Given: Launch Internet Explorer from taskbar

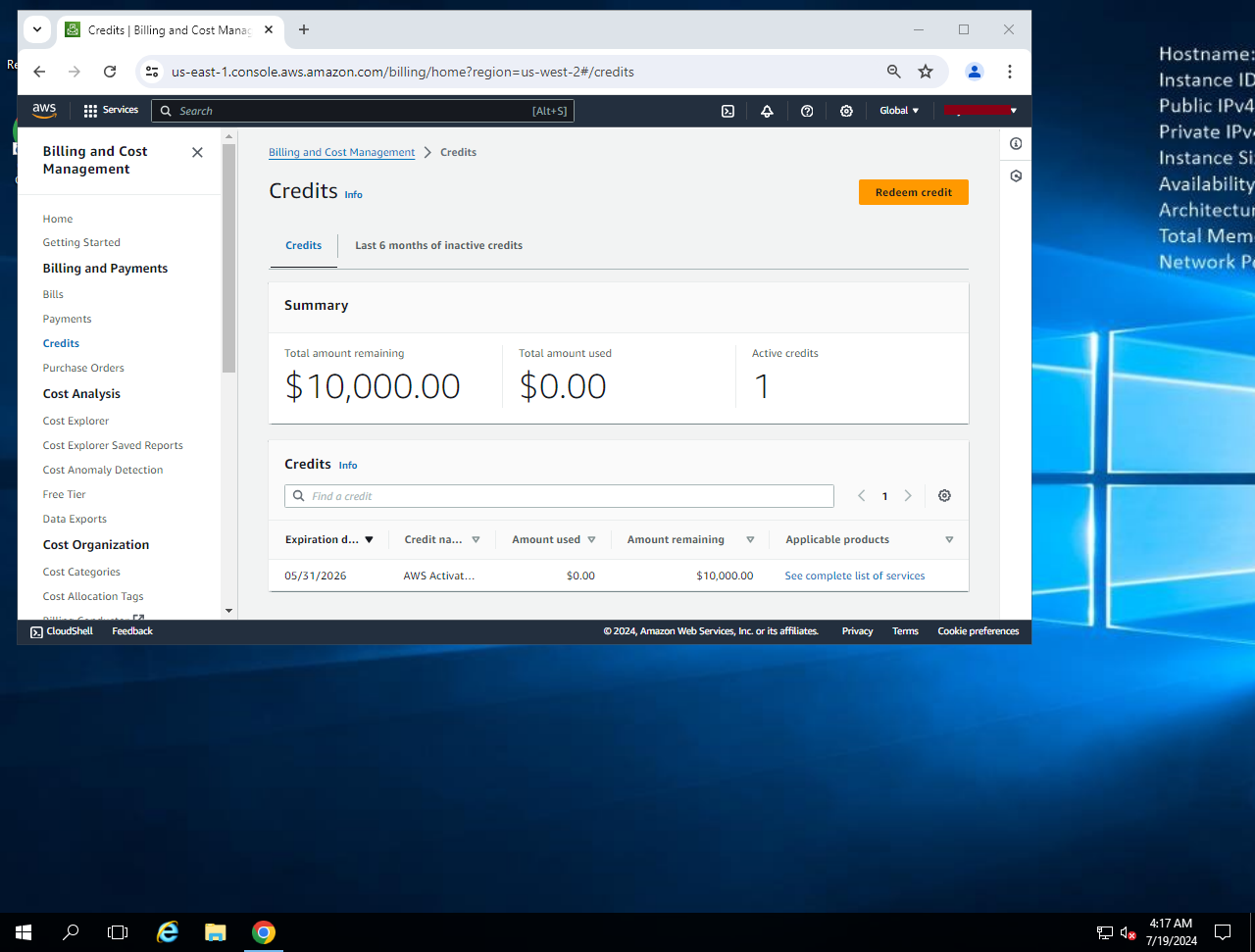Looking at the screenshot, I should coord(168,932).
